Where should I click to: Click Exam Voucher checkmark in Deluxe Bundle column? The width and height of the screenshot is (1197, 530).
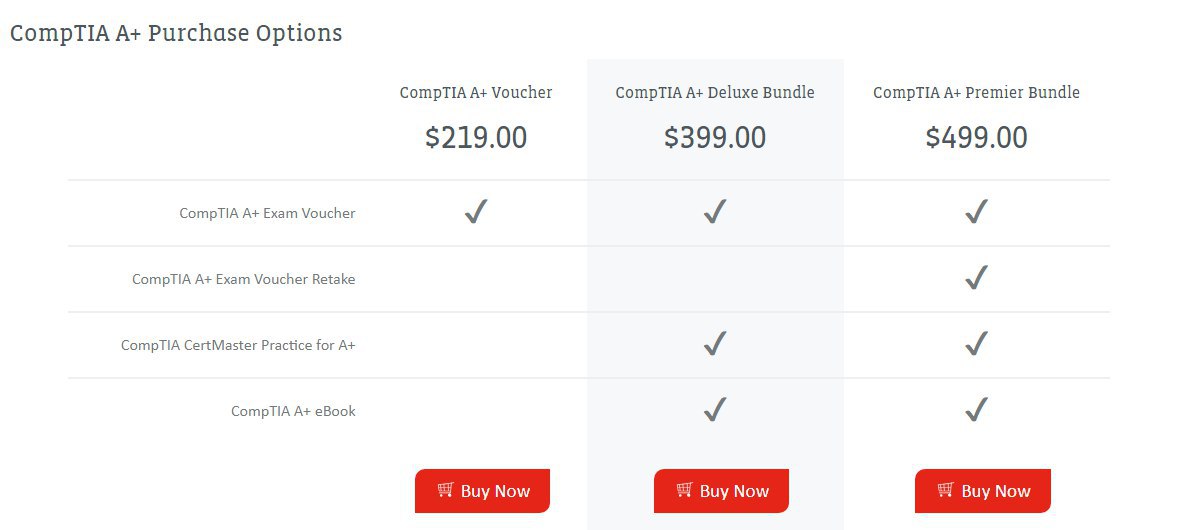(714, 212)
